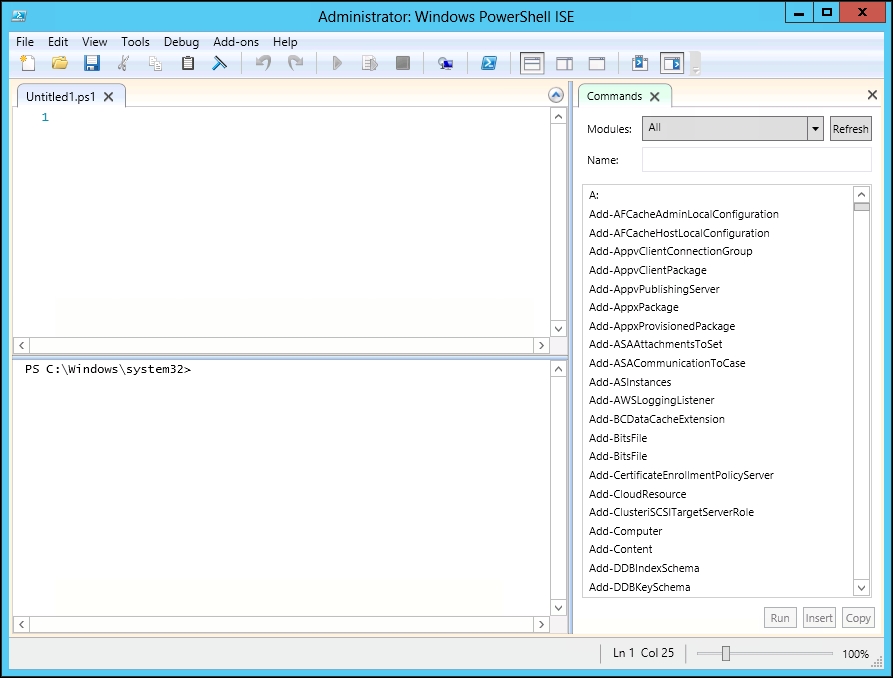Close the Untitled1.ps1 tab

108,97
